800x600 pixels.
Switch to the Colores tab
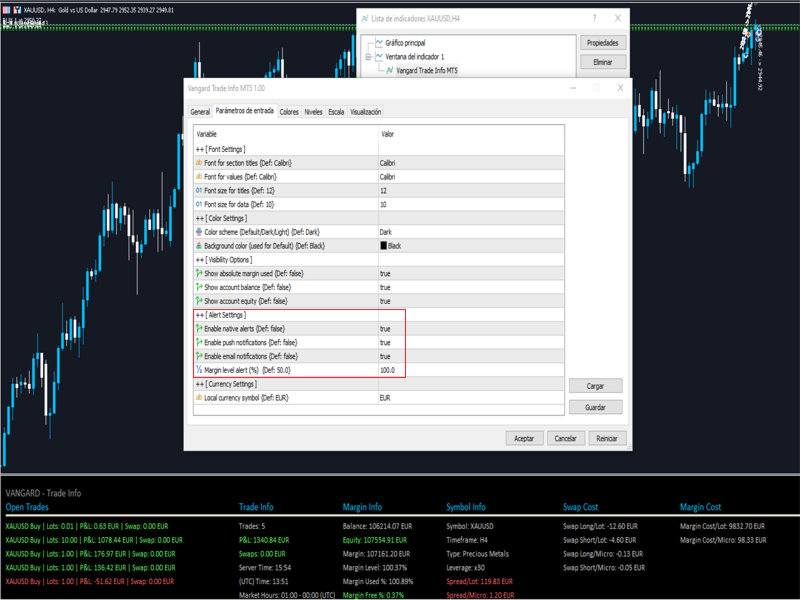289,112
